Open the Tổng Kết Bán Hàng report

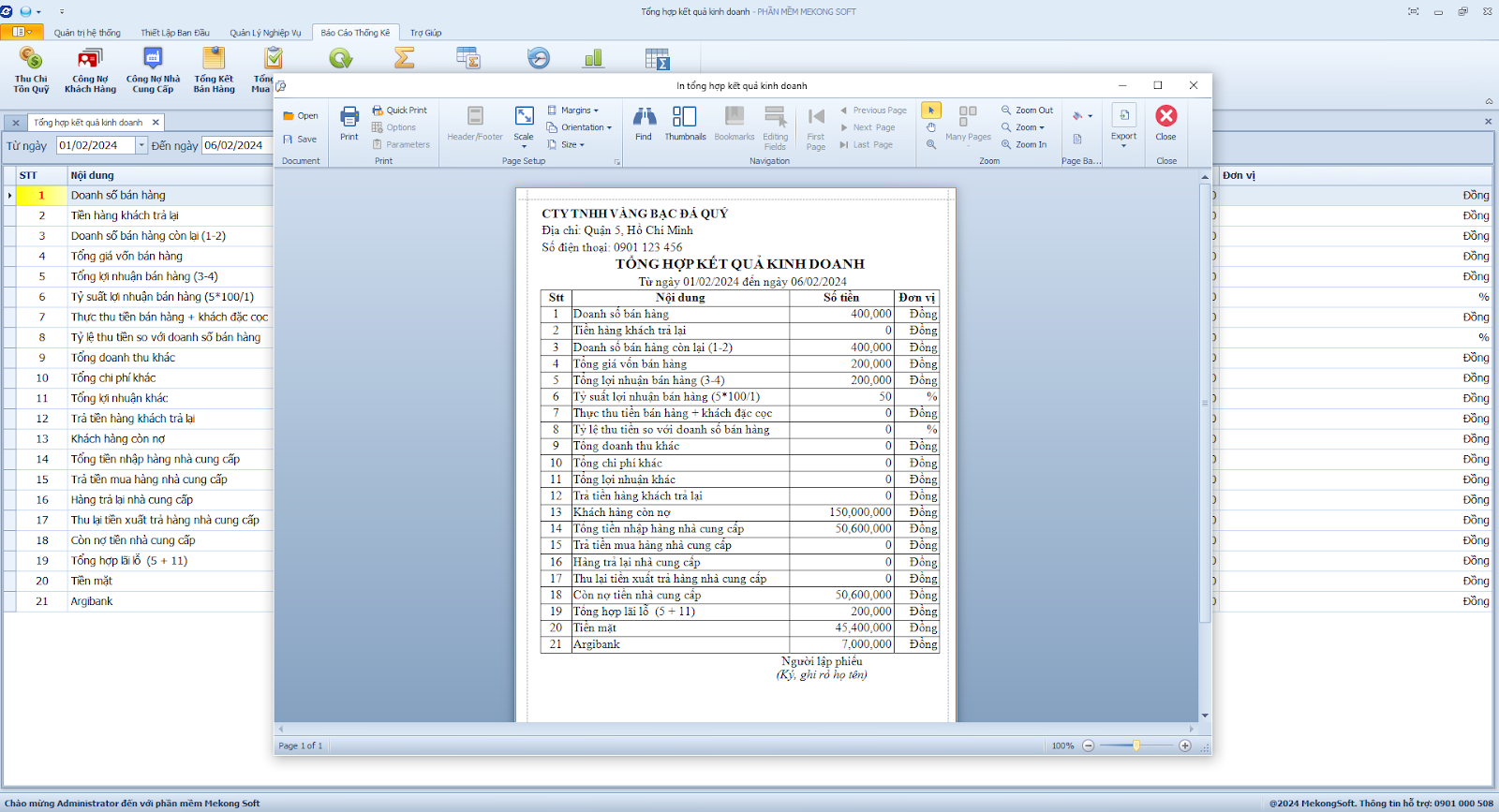pyautogui.click(x=214, y=70)
